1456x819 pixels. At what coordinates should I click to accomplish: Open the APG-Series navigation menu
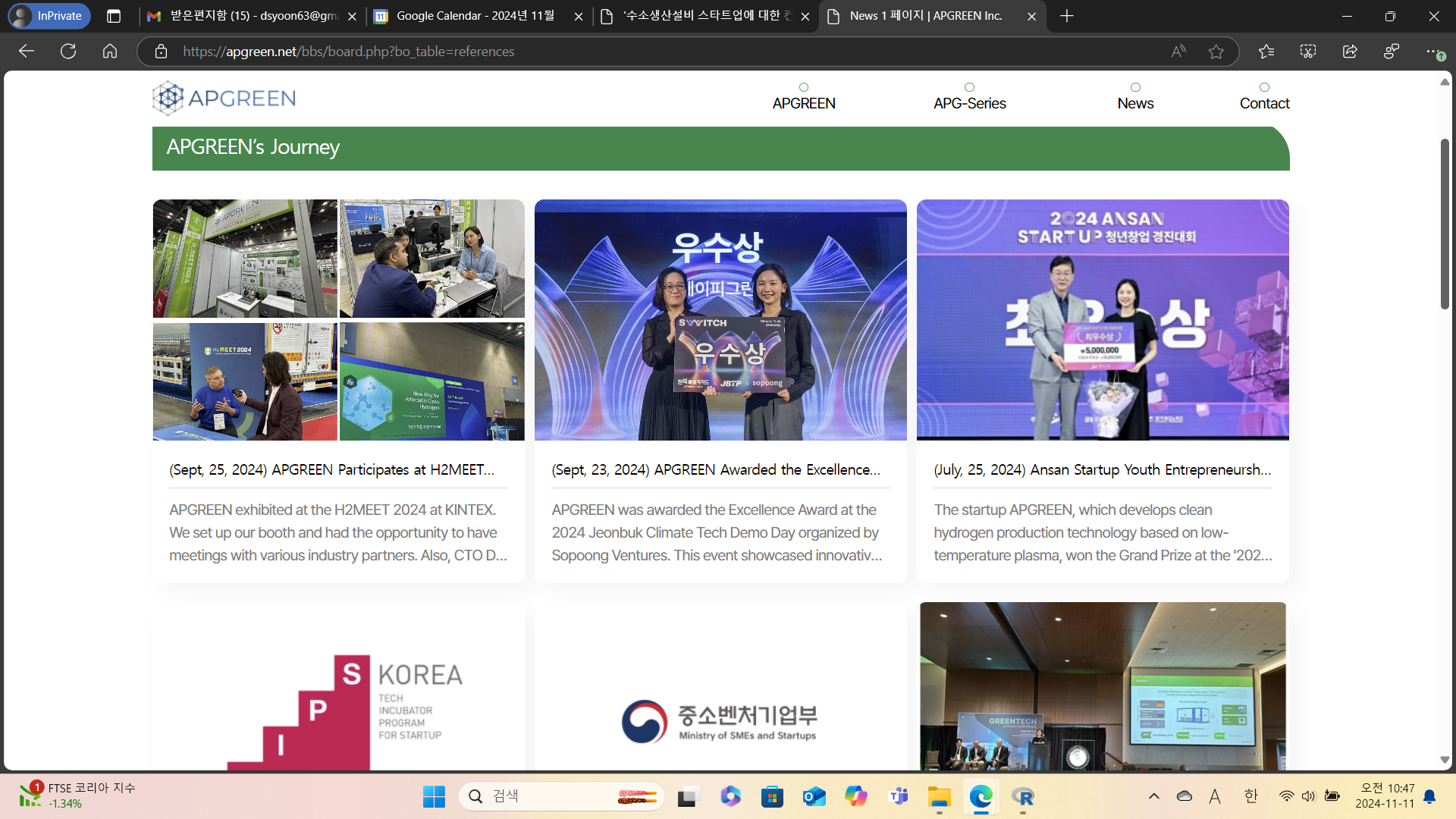tap(969, 103)
